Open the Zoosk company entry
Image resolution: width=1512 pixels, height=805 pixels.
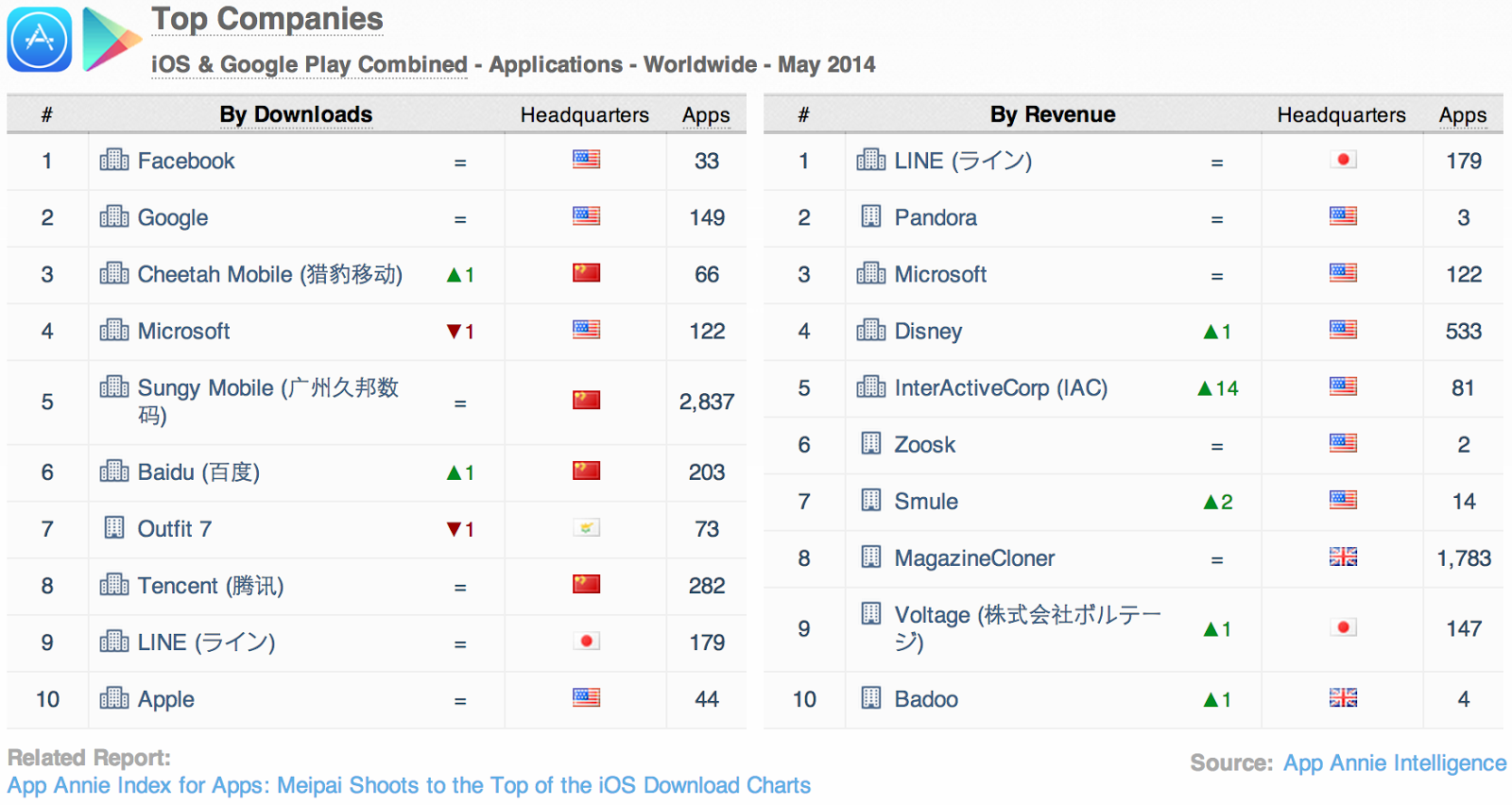click(x=925, y=444)
